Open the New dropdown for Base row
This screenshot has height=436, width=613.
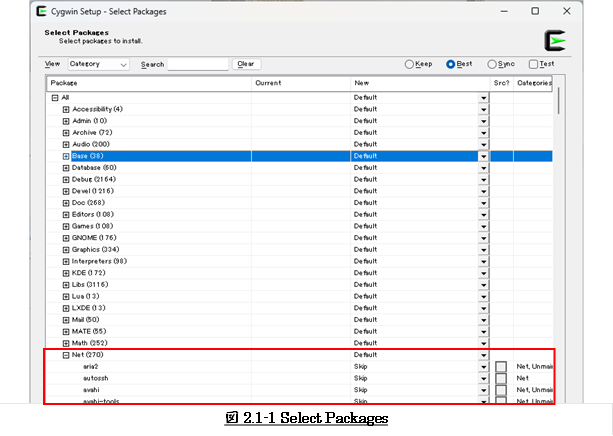(x=484, y=156)
